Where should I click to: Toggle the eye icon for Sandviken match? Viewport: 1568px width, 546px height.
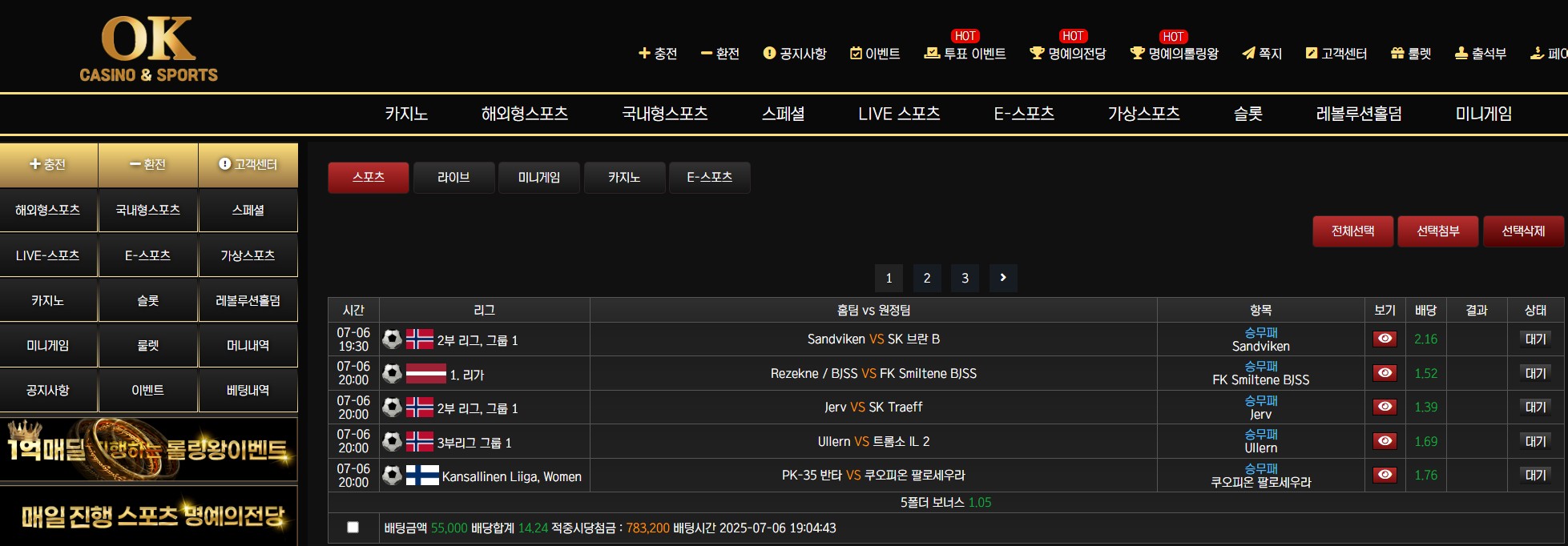1385,339
